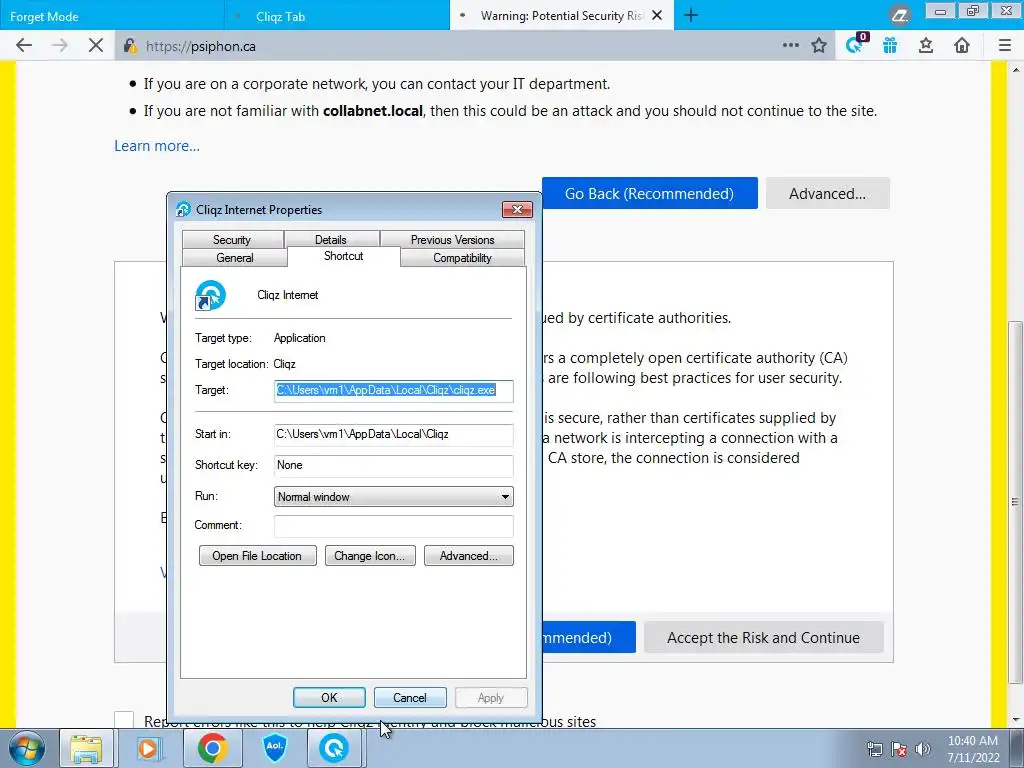Click the Cliqz Internet shortcut icon in dialog

pyautogui.click(x=210, y=295)
